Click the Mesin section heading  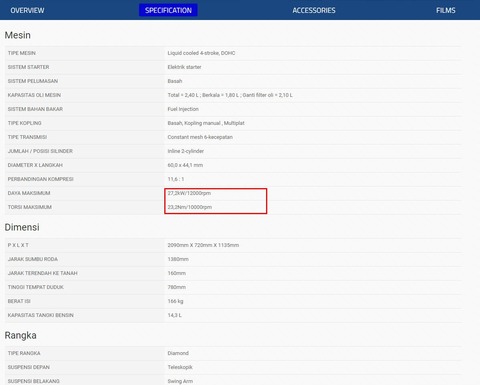[x=18, y=35]
